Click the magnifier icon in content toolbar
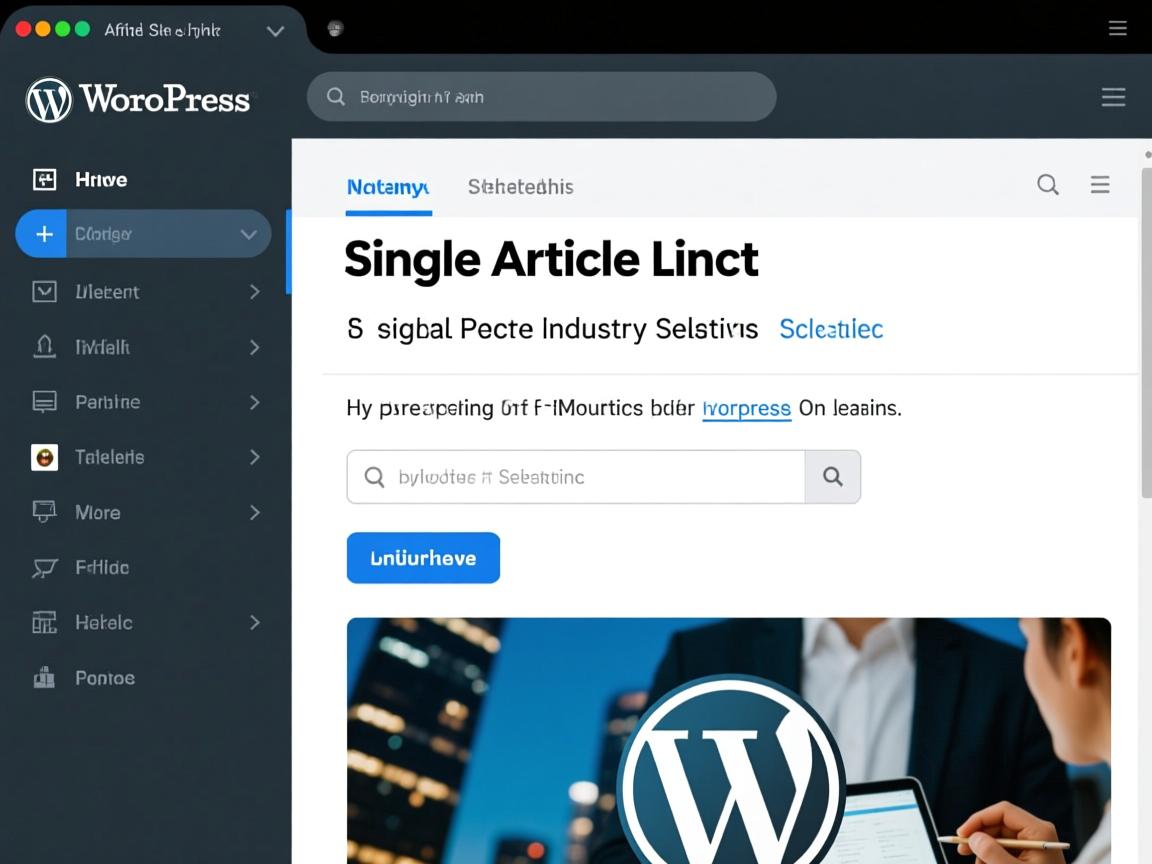The height and width of the screenshot is (864, 1152). (x=1047, y=185)
